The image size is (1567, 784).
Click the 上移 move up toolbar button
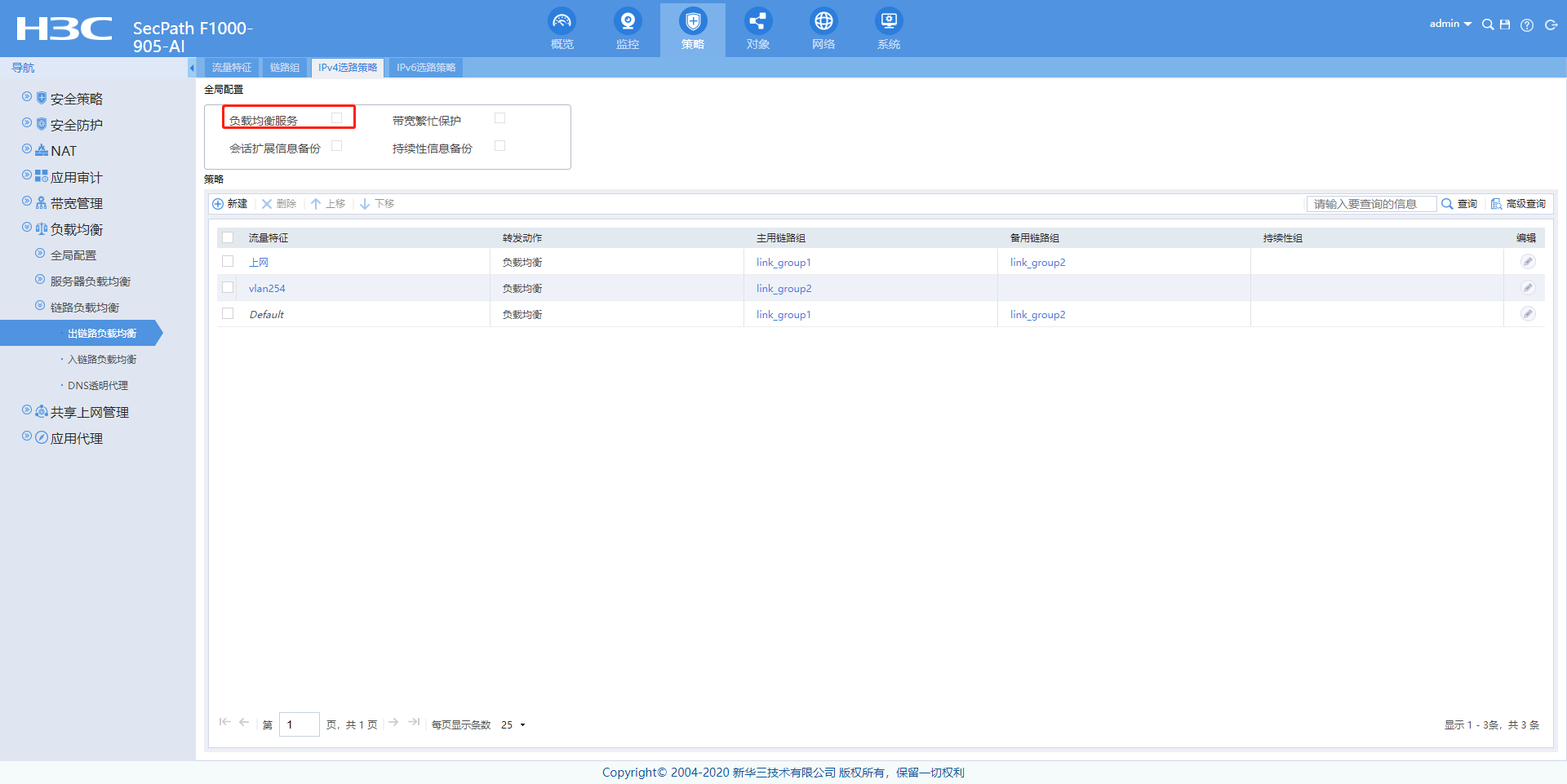(328, 204)
